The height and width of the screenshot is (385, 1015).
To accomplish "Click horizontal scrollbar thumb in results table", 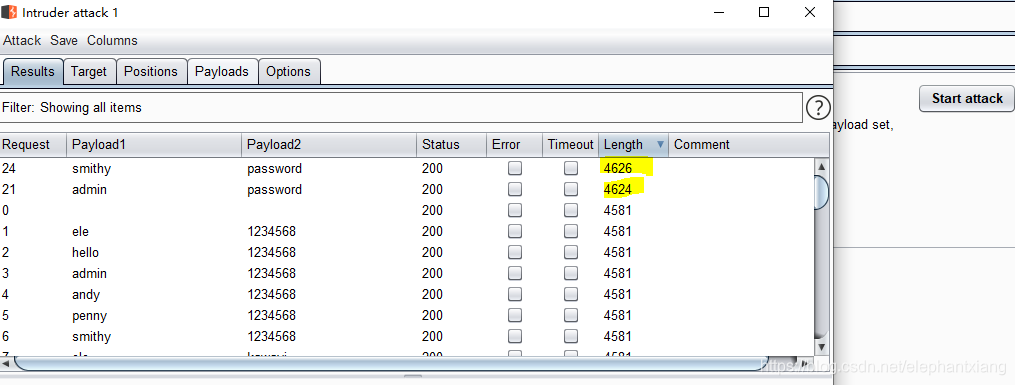I will (x=393, y=363).
